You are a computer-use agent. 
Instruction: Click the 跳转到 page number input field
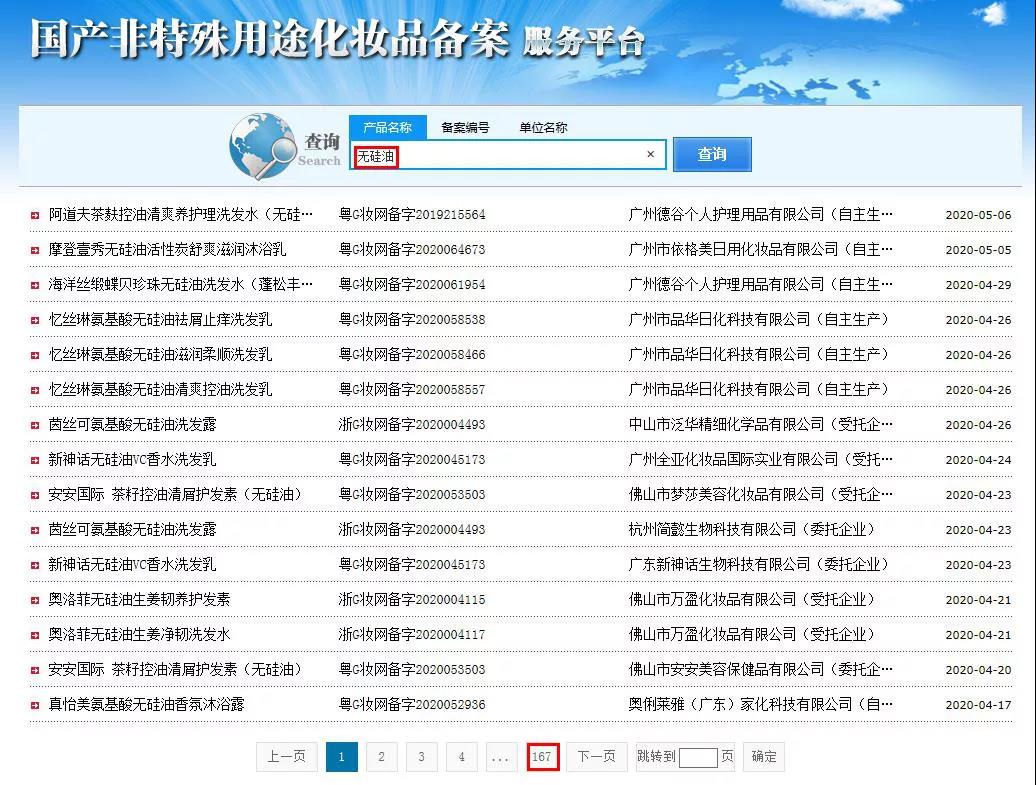tap(698, 757)
